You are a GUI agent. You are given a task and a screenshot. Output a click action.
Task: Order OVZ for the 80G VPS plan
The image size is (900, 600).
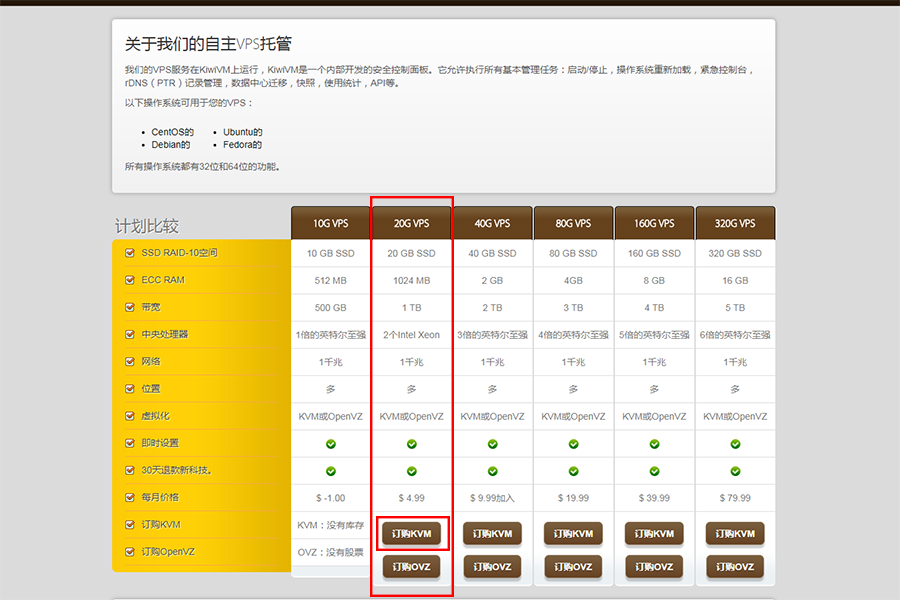pos(573,567)
